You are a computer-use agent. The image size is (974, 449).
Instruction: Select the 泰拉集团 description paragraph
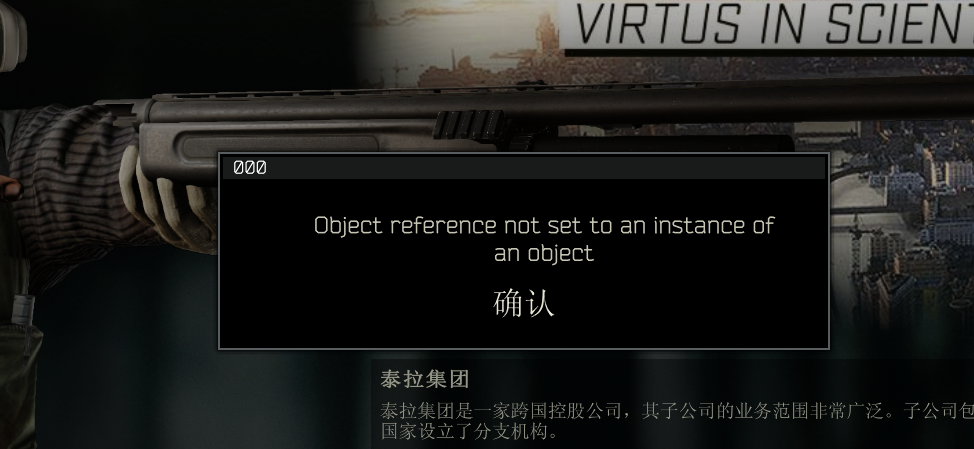676,420
